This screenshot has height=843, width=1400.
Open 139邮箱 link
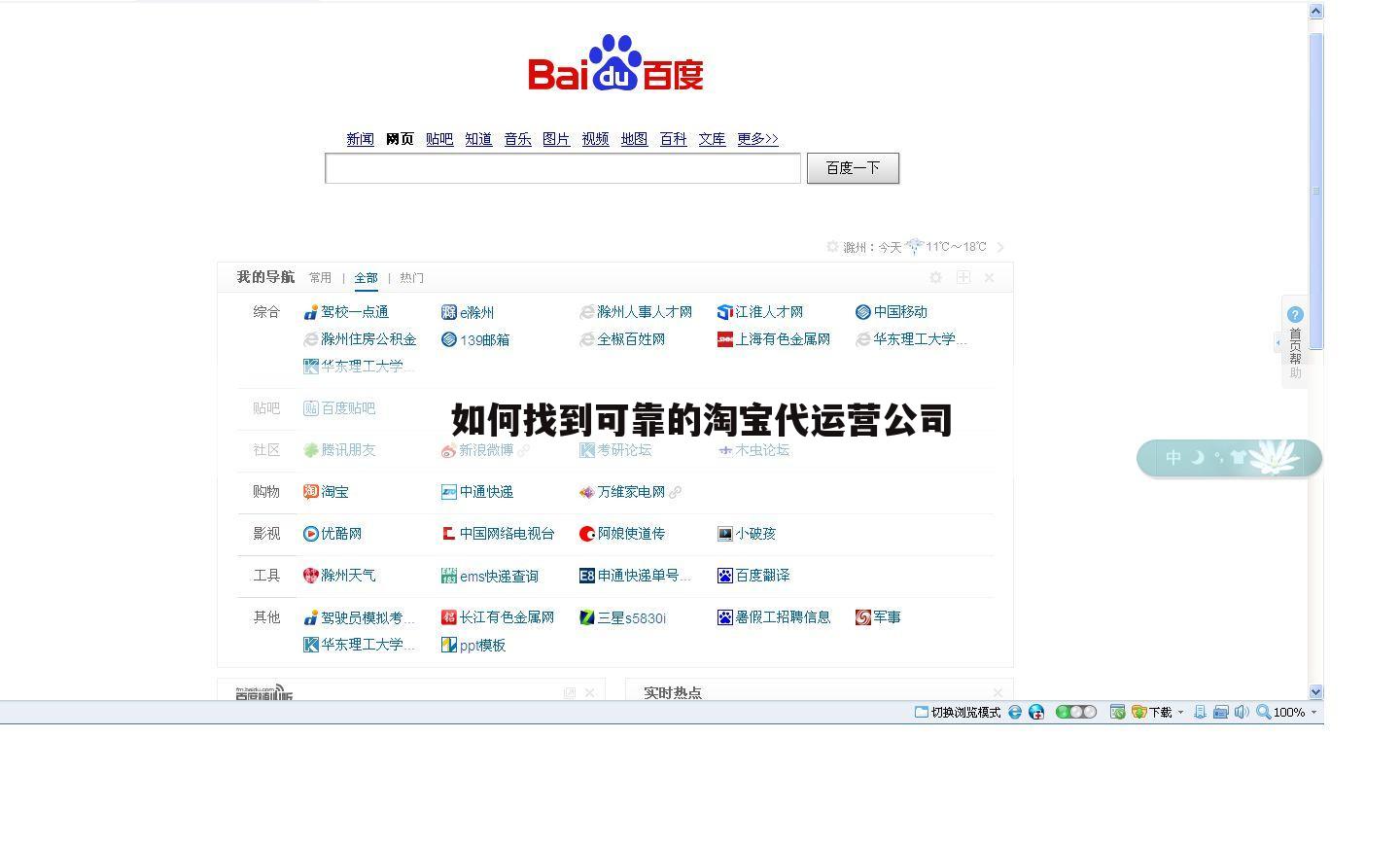(x=484, y=339)
